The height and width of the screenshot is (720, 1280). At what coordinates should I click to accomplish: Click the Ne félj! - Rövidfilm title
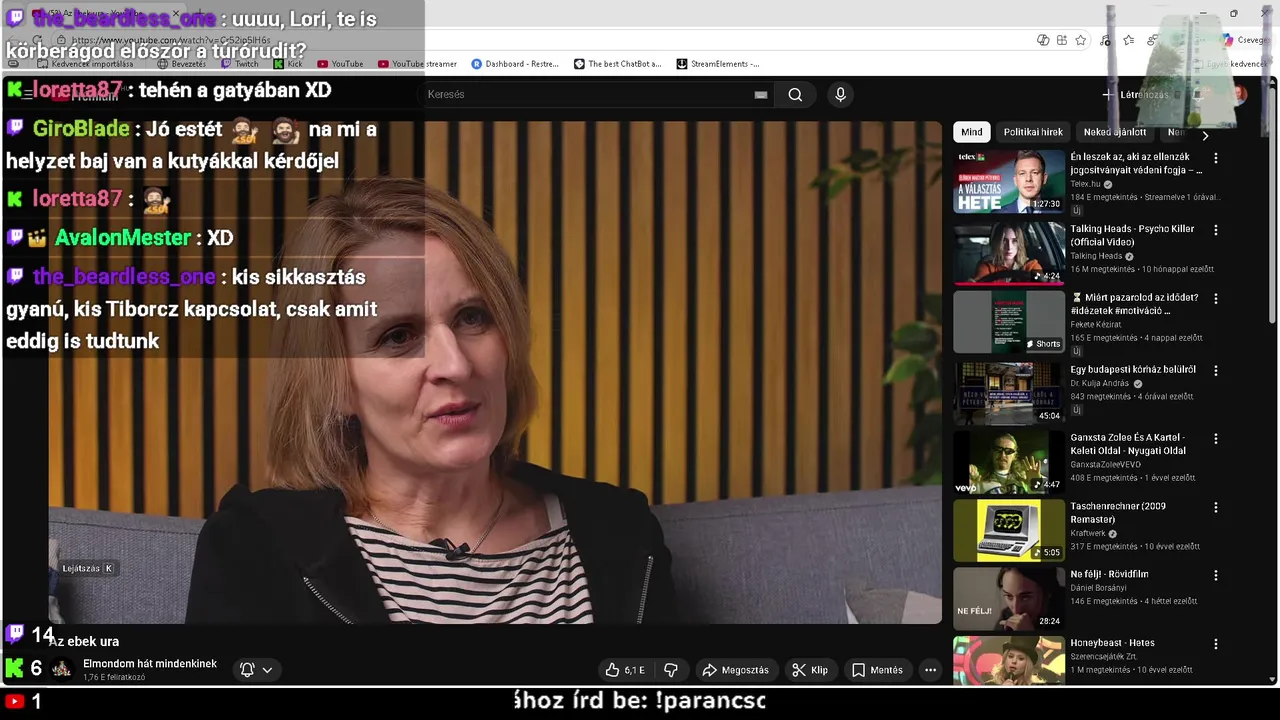coord(1109,574)
